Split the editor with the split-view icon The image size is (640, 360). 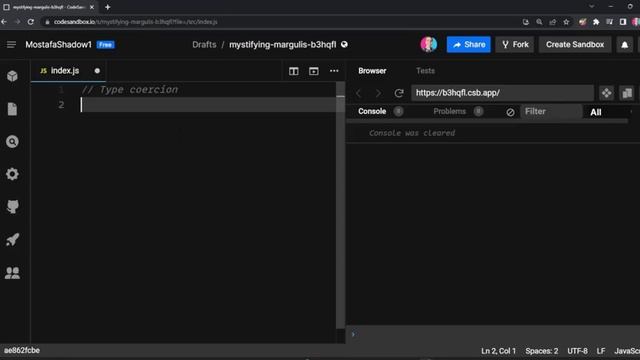(x=293, y=71)
